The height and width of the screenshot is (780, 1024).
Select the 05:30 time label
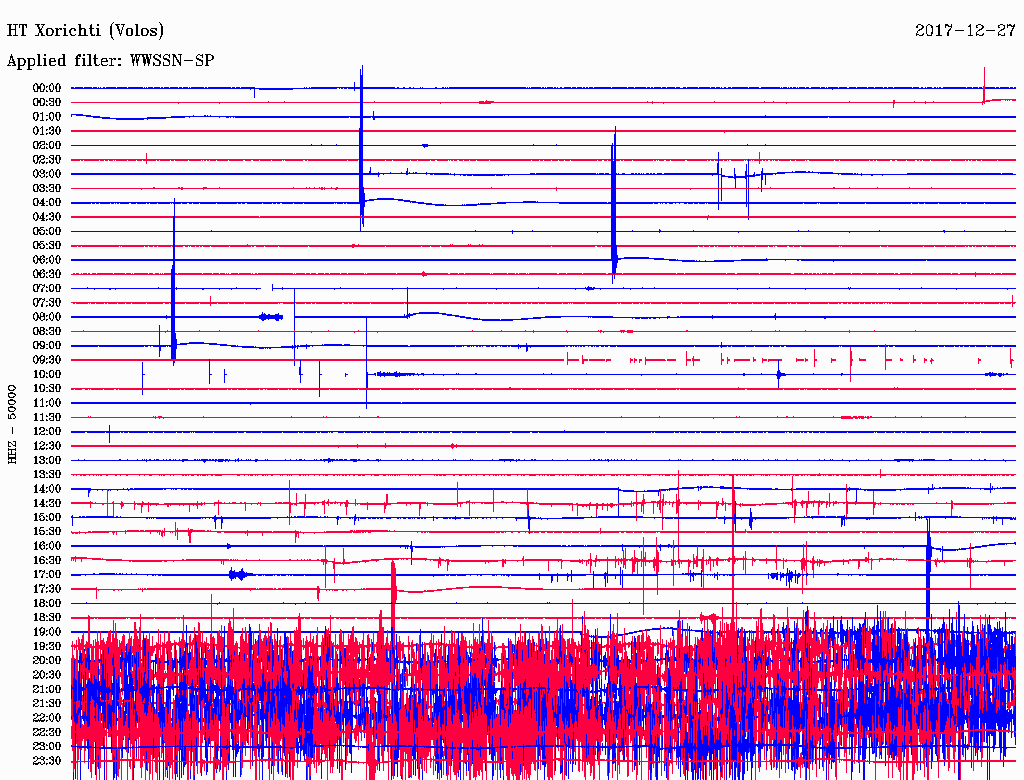point(47,246)
